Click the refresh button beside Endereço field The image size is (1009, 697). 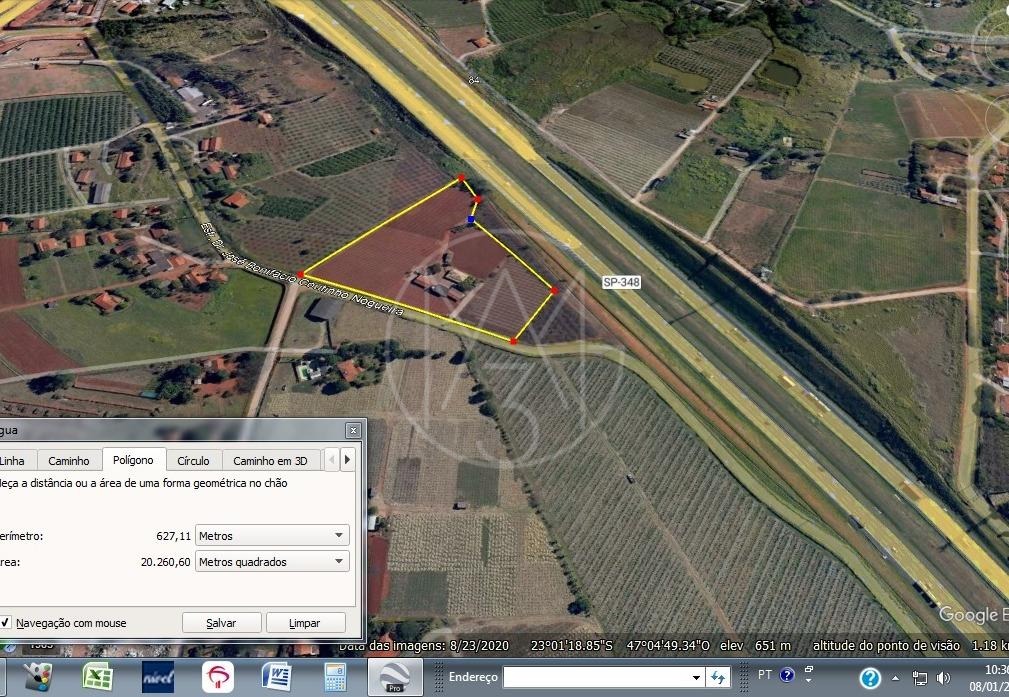pyautogui.click(x=718, y=677)
